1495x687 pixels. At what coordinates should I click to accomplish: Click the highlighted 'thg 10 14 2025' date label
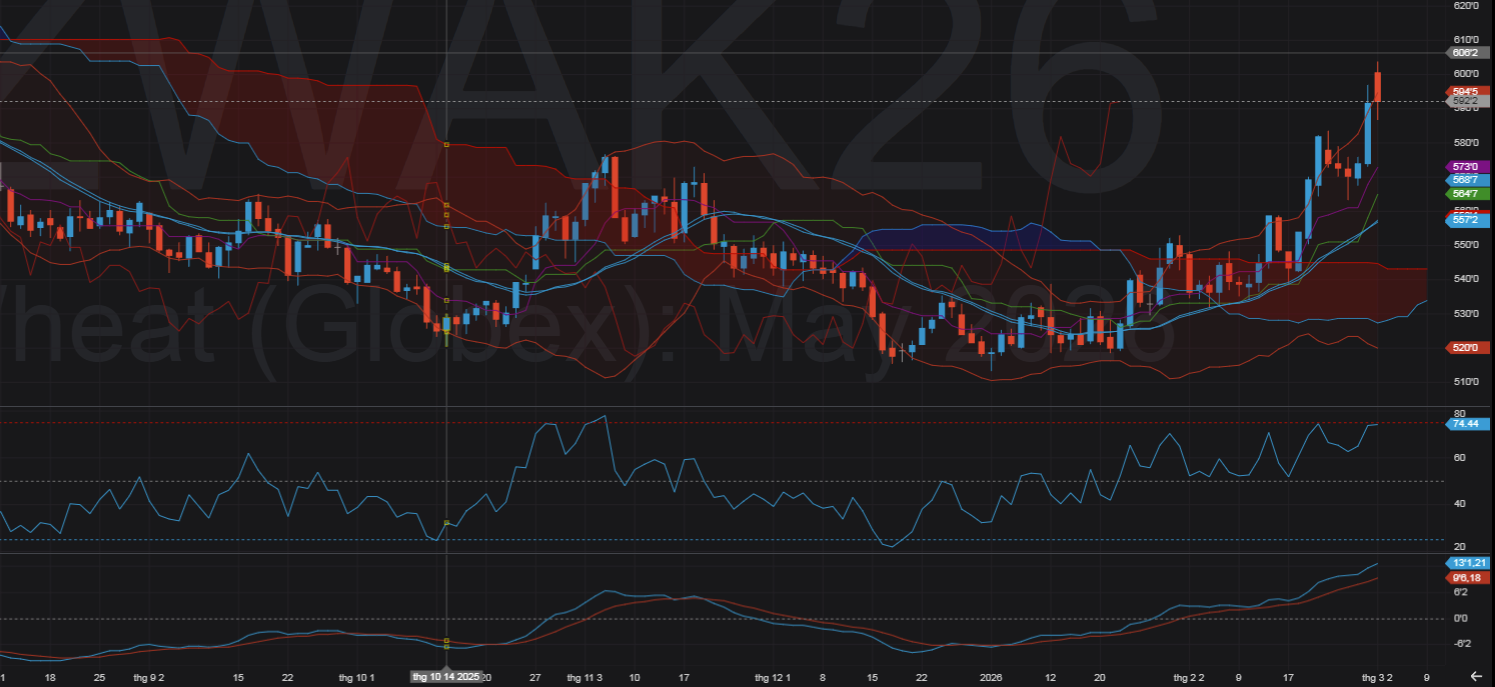tap(447, 677)
